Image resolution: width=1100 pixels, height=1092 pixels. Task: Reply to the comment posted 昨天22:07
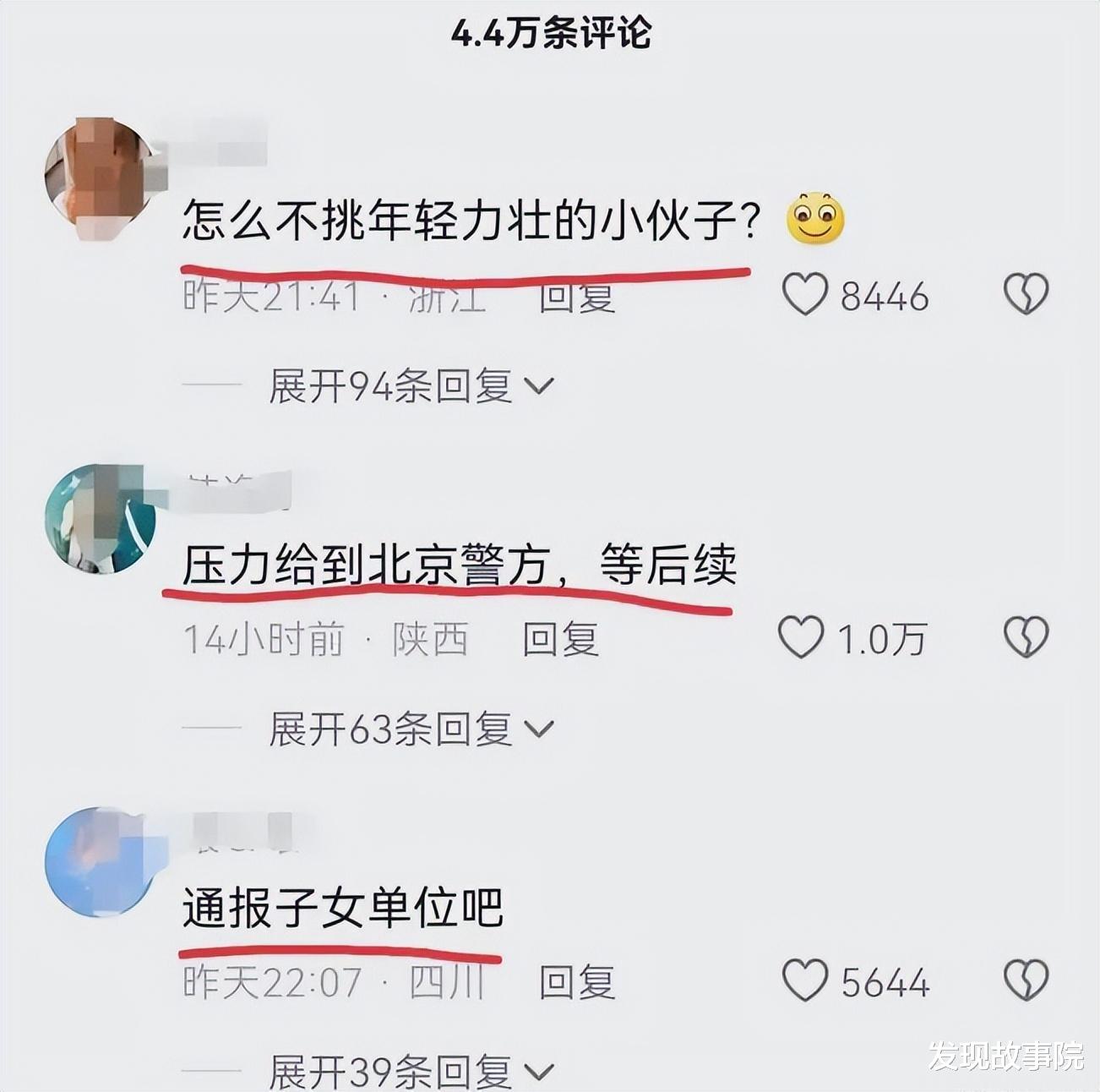coord(577,982)
